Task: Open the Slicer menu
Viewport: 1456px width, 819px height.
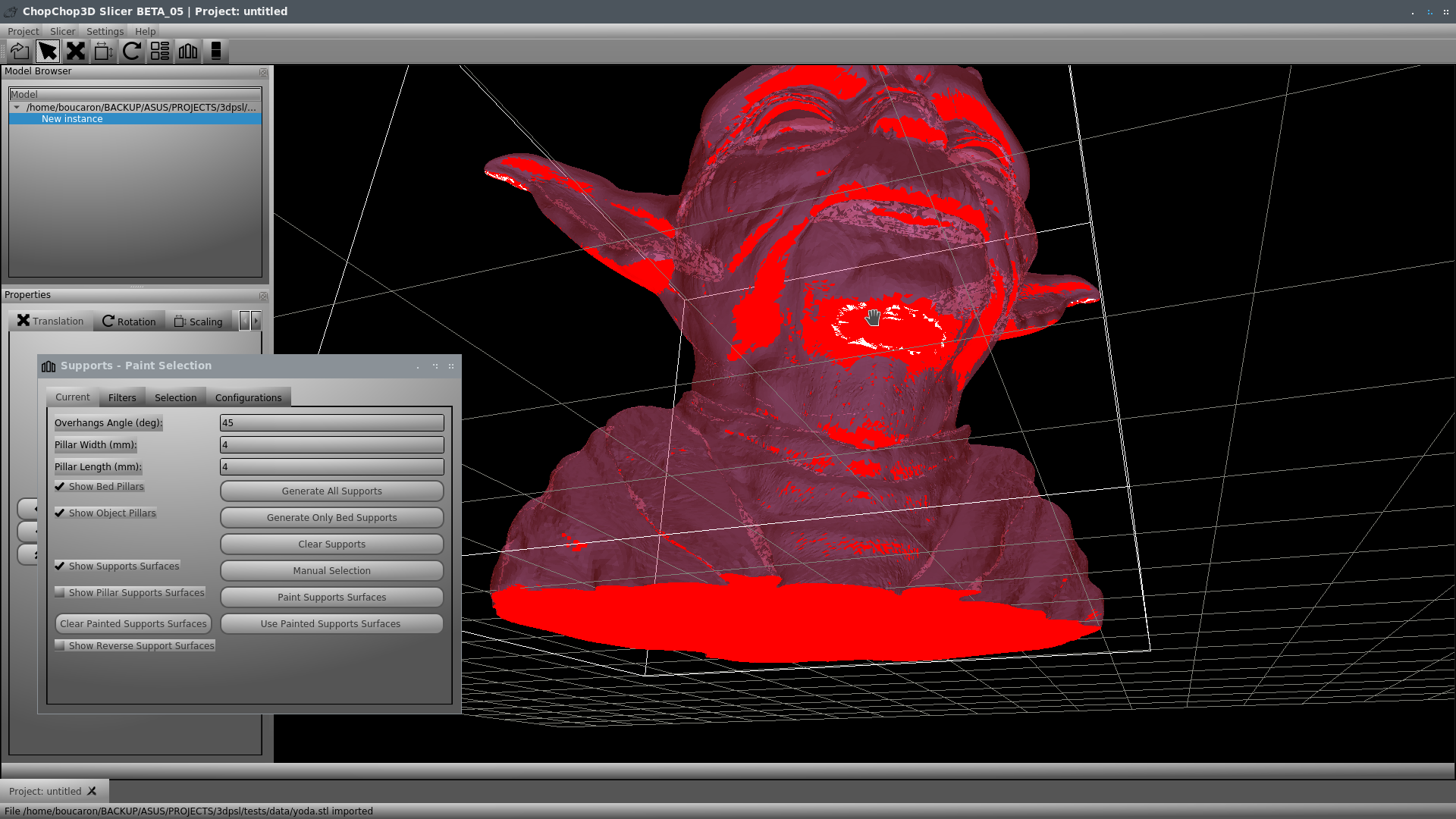Action: (62, 31)
